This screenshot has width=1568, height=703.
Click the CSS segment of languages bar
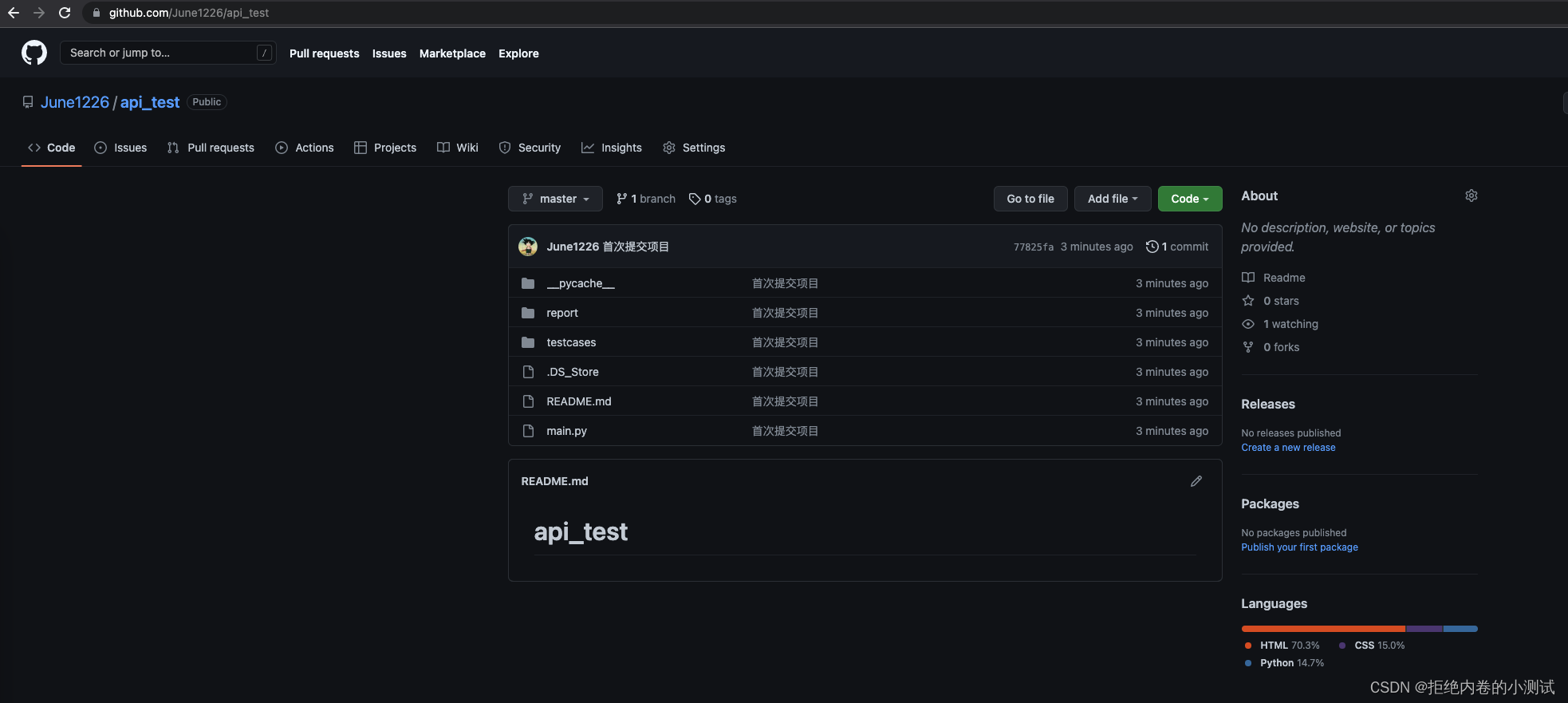tap(1424, 629)
